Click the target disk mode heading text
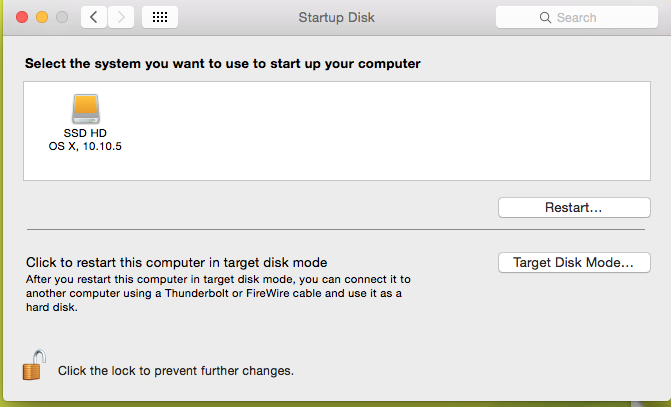The width and height of the screenshot is (671, 407). tap(177, 262)
